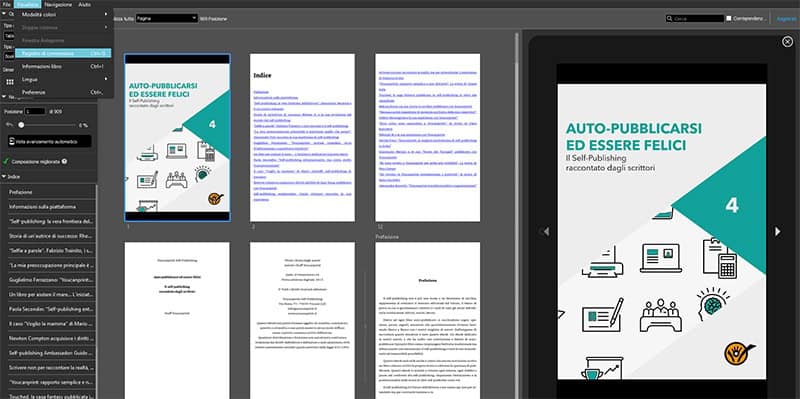The width and height of the screenshot is (800, 399).
Task: Select Informazioni libro menu entry
Action: 64,66
